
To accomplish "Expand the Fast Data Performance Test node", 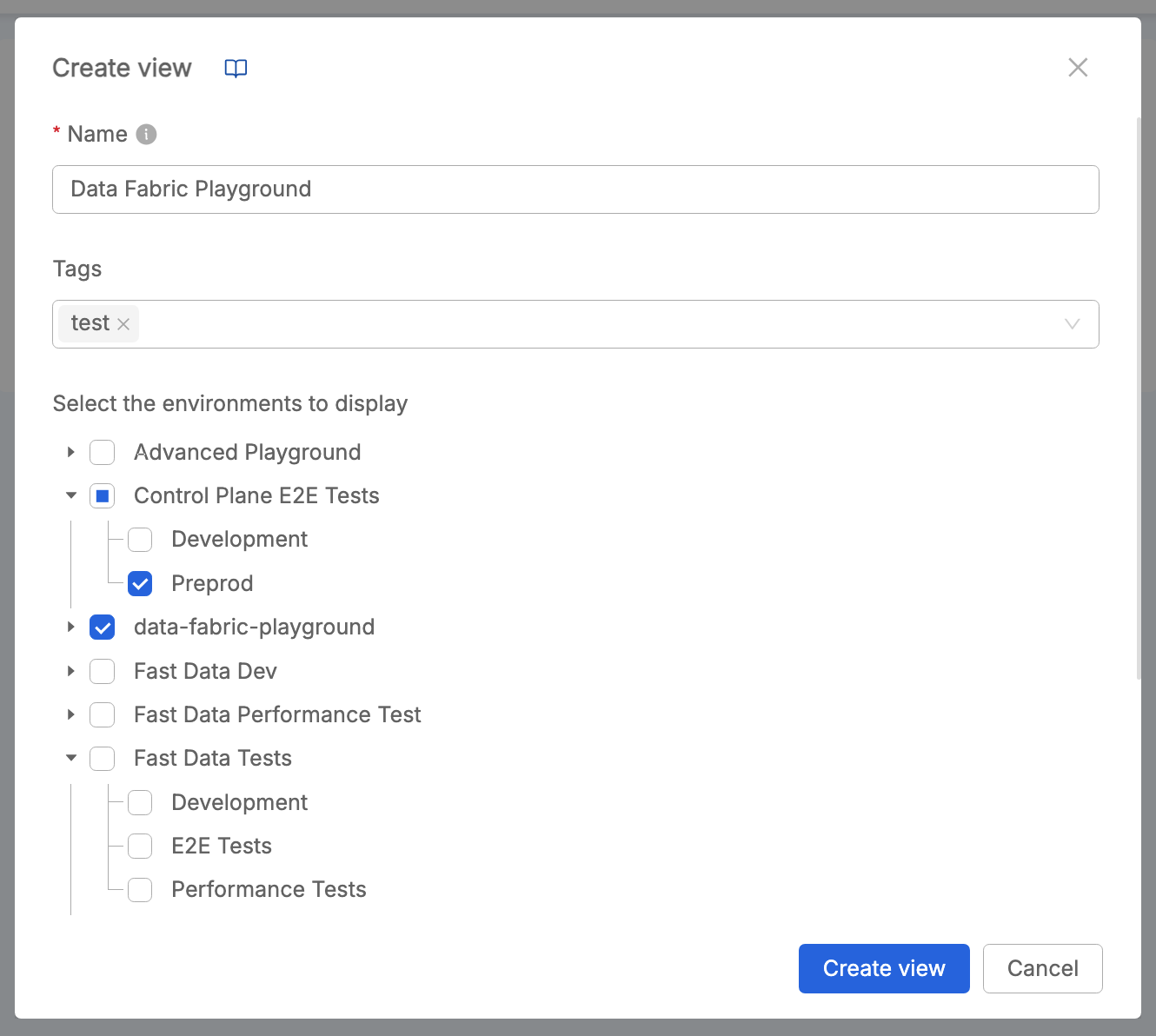I will click(70, 714).
